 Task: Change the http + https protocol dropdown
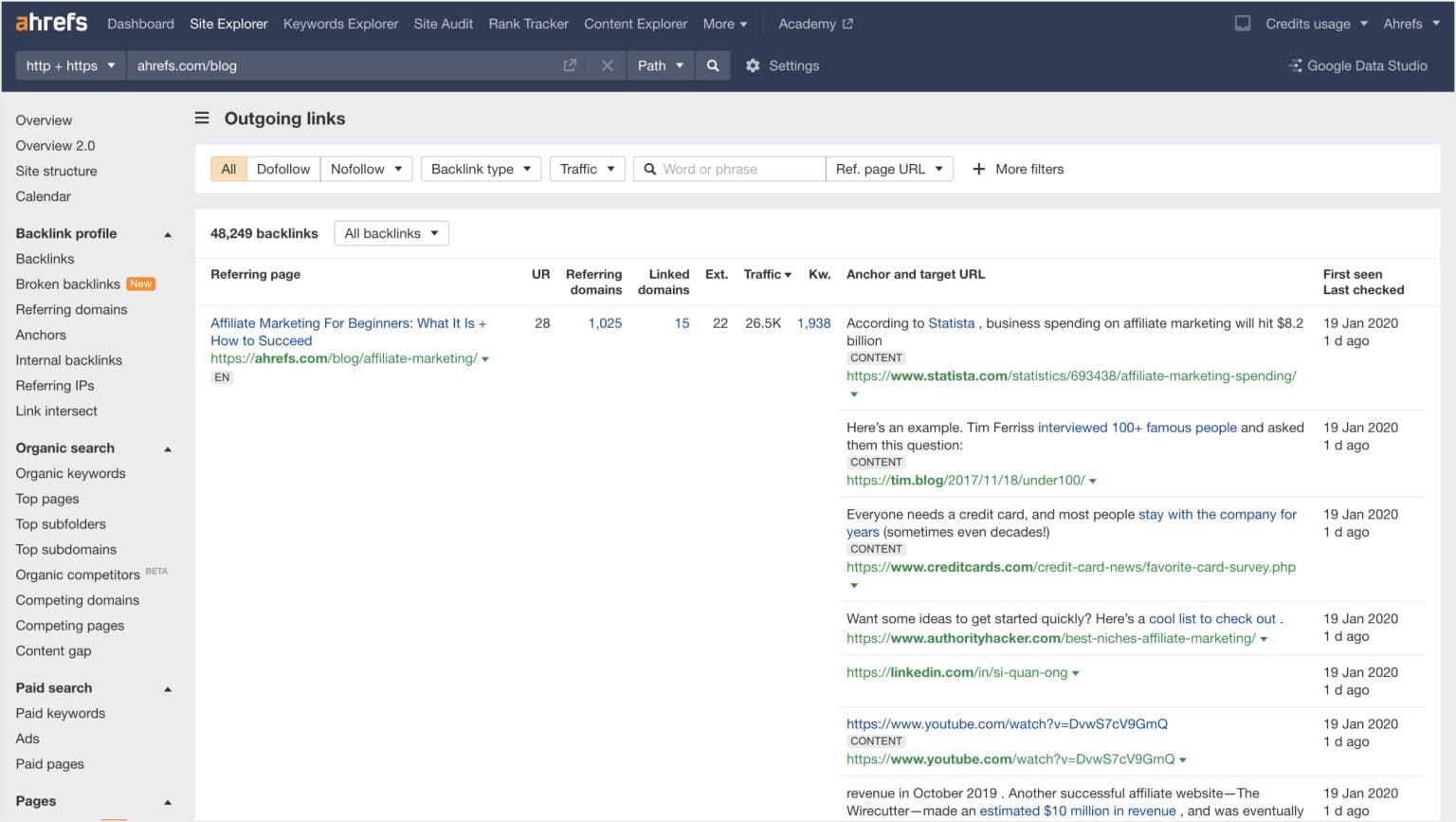click(71, 65)
